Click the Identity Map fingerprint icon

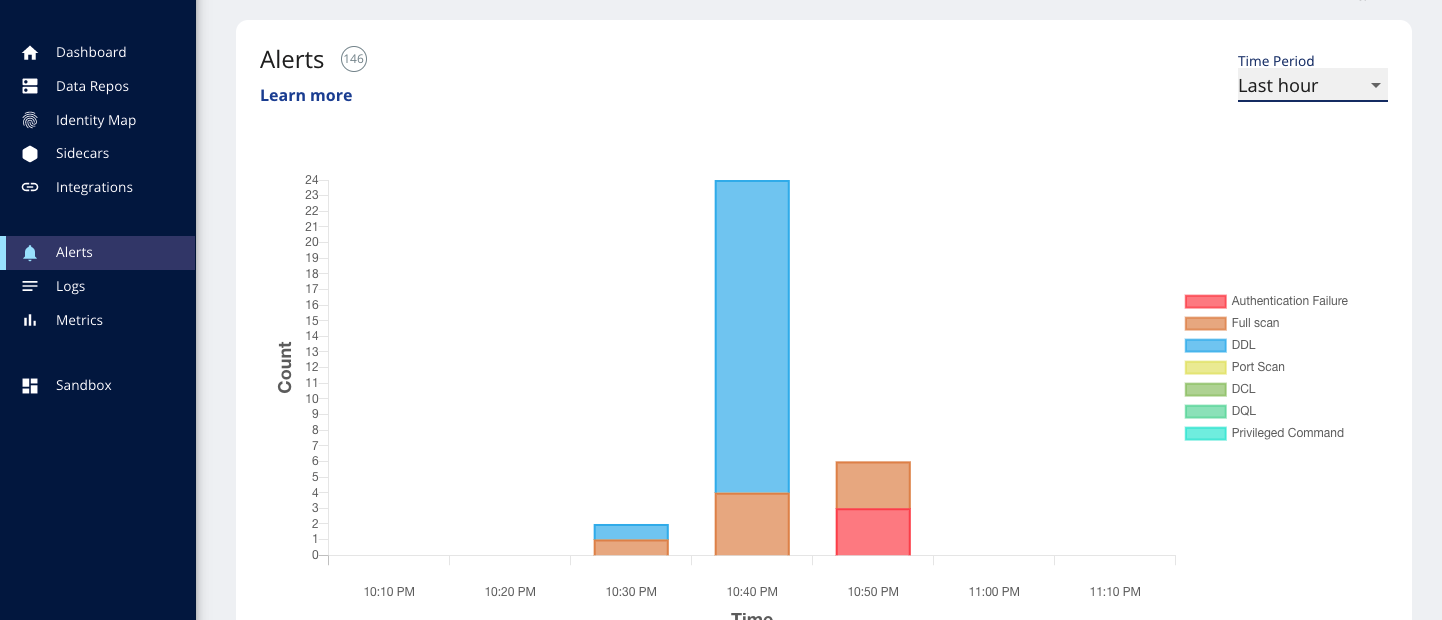pos(30,120)
